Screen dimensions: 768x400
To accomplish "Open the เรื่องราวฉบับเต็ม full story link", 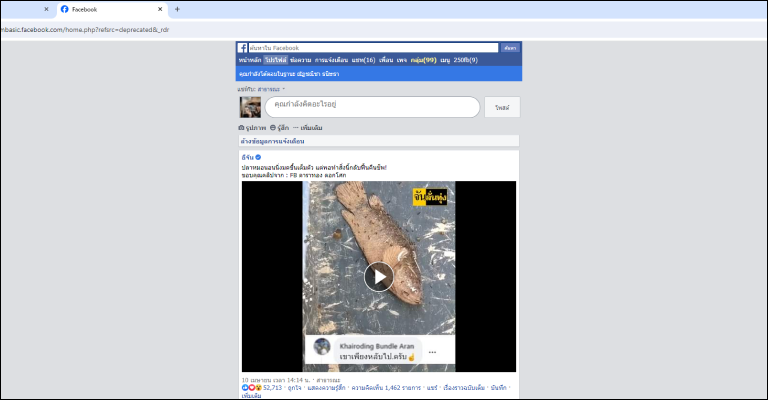I will click(x=464, y=388).
